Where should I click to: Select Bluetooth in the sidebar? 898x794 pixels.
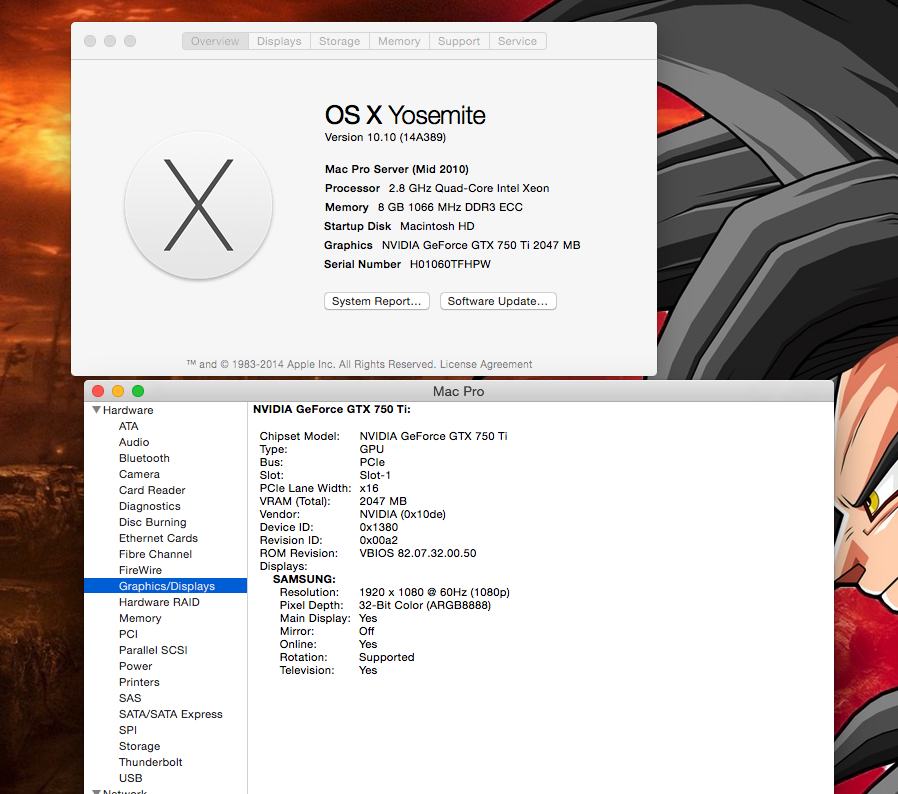(x=144, y=458)
